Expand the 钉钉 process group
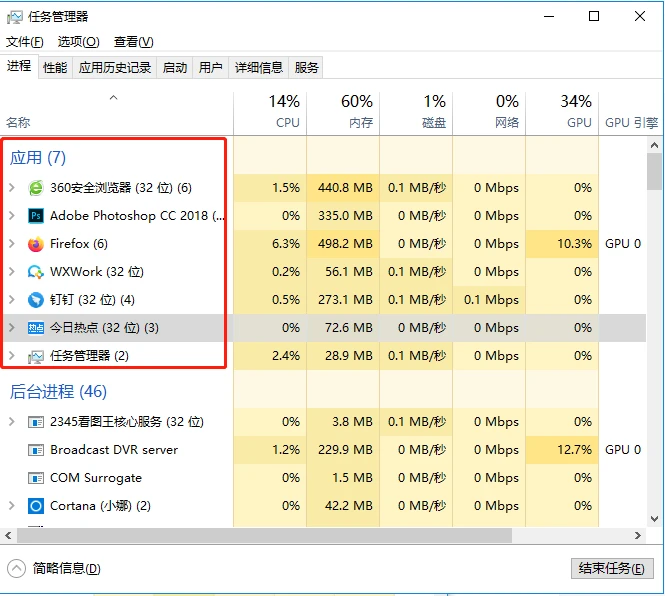This screenshot has height=596, width=665. coord(11,299)
